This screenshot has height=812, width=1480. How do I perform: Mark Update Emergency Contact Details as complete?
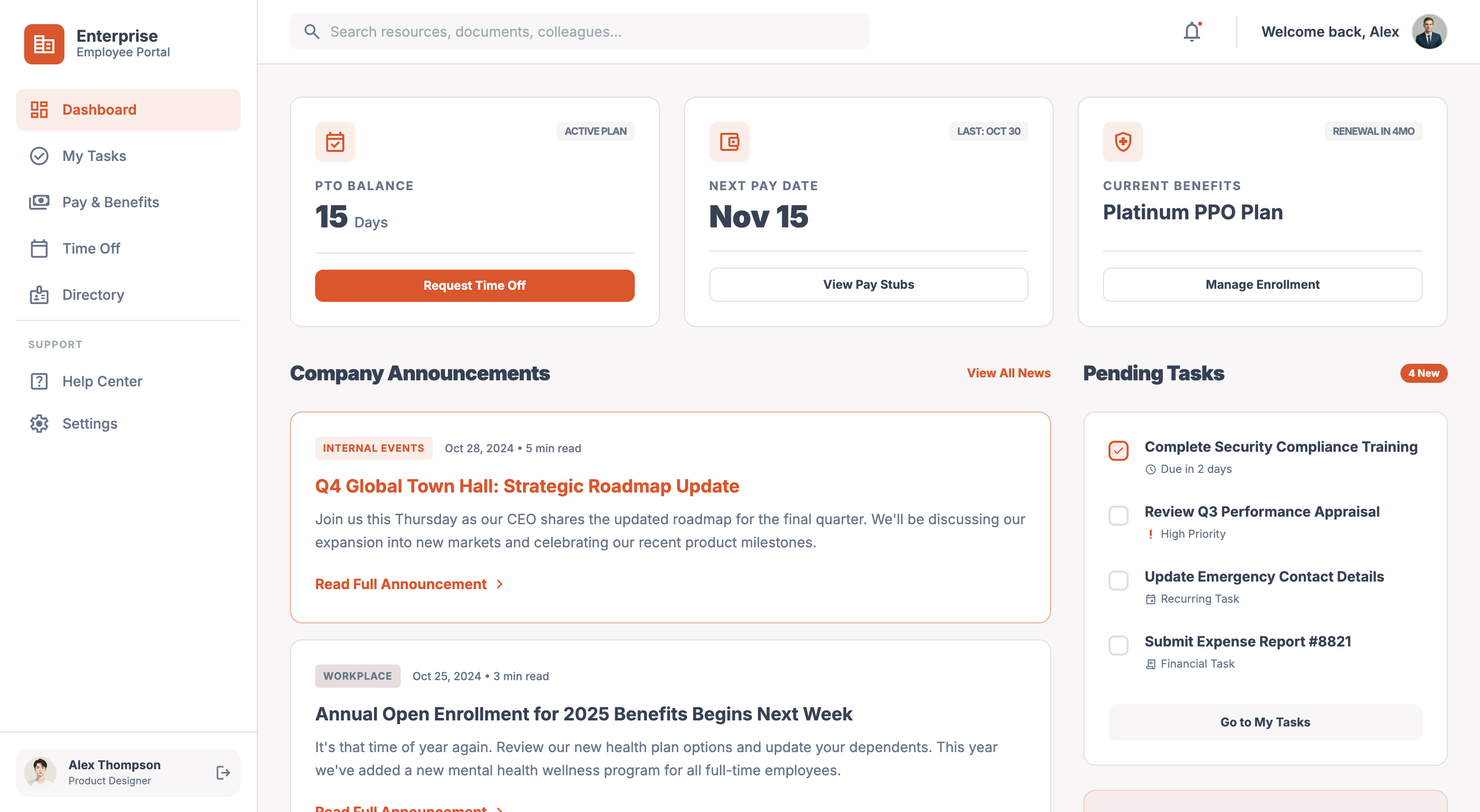tap(1119, 581)
